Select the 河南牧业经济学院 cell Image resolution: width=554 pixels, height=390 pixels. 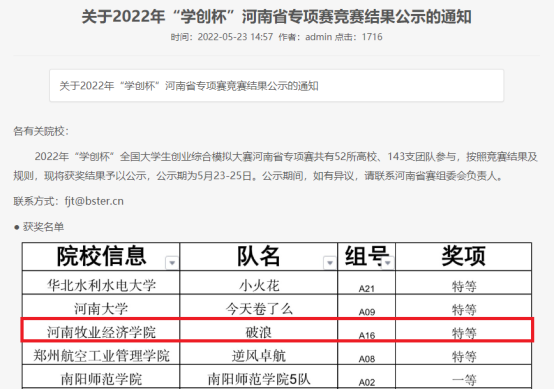point(101,330)
